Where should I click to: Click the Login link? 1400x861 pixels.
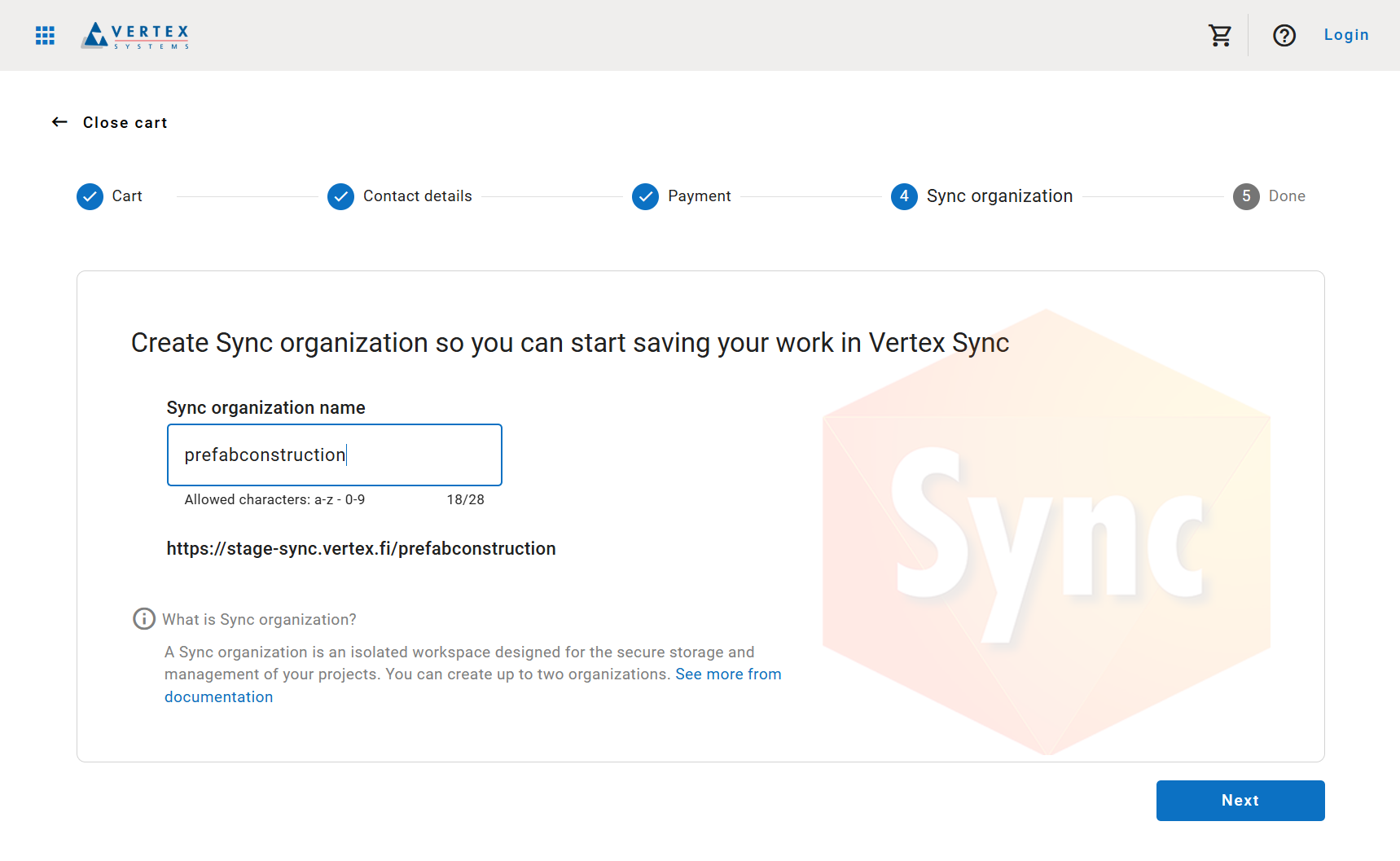(x=1345, y=35)
